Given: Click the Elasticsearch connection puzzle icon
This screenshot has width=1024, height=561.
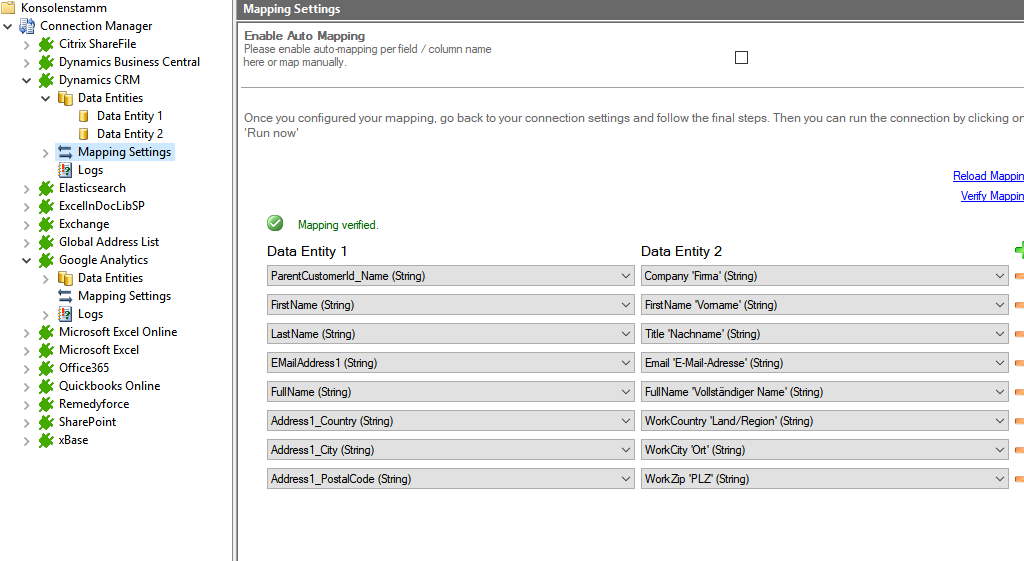Looking at the screenshot, I should (46, 188).
